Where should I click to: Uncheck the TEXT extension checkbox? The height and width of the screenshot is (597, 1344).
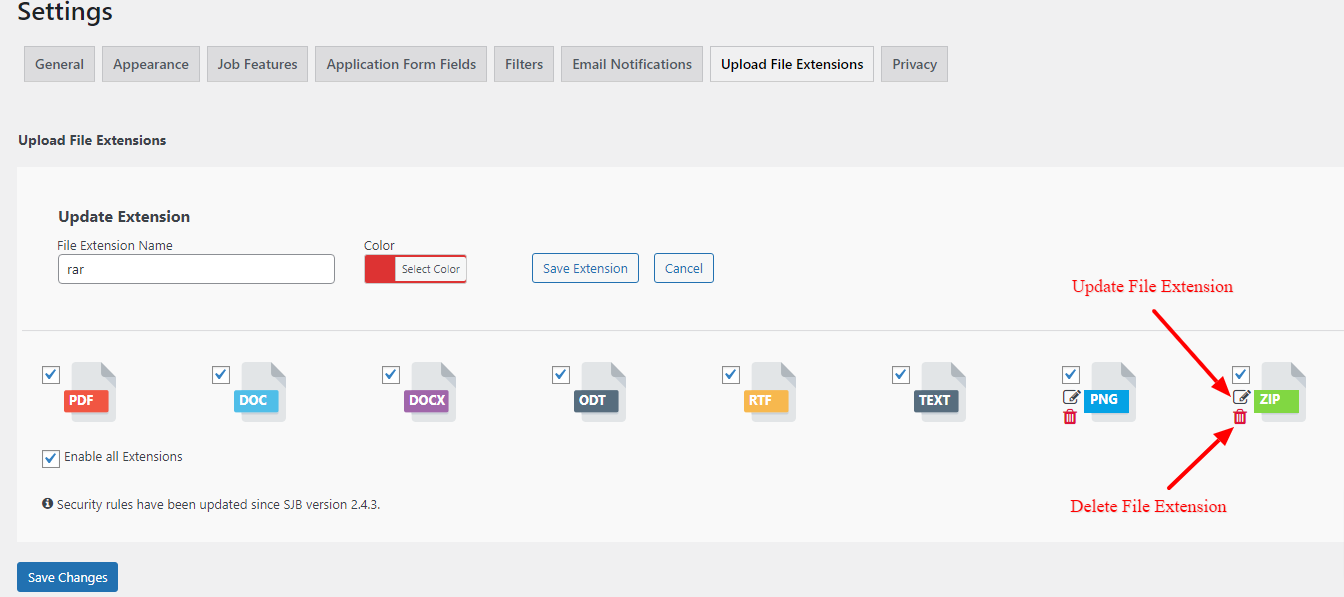click(x=901, y=374)
